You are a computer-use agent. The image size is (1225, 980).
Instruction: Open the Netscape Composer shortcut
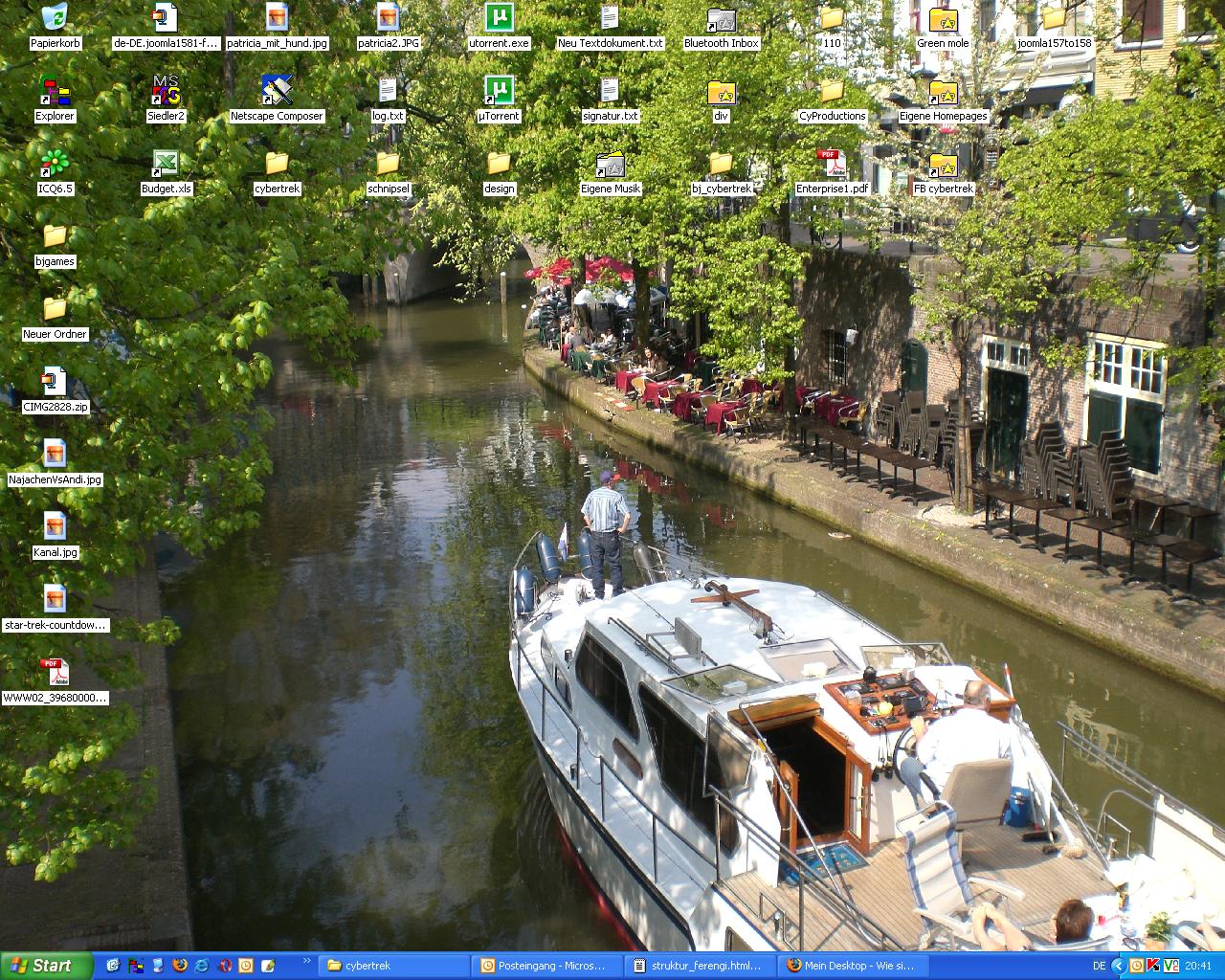[277, 91]
